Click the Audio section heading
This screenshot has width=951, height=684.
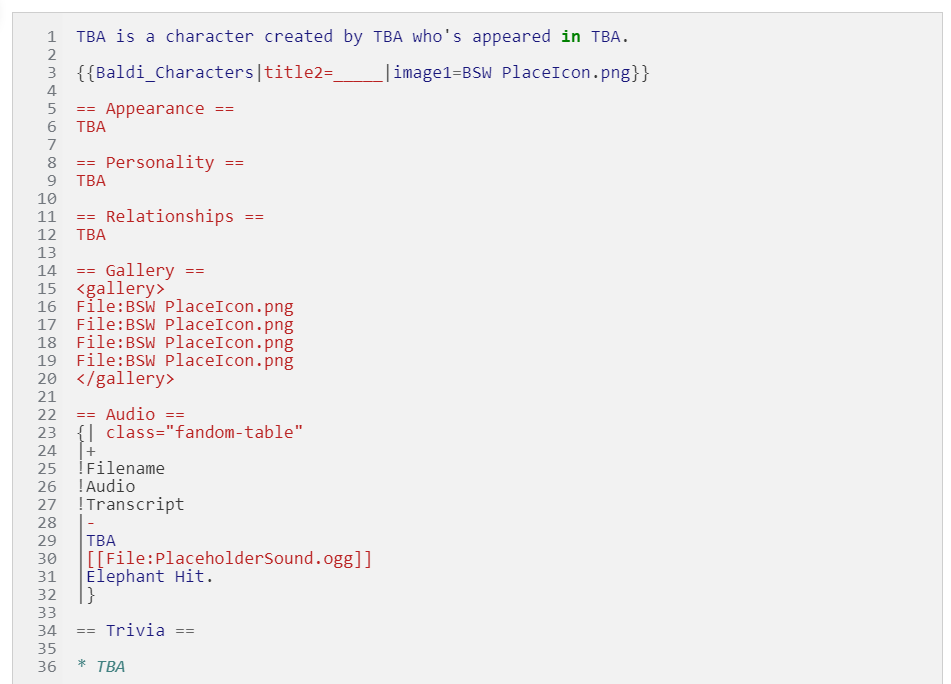coord(130,415)
